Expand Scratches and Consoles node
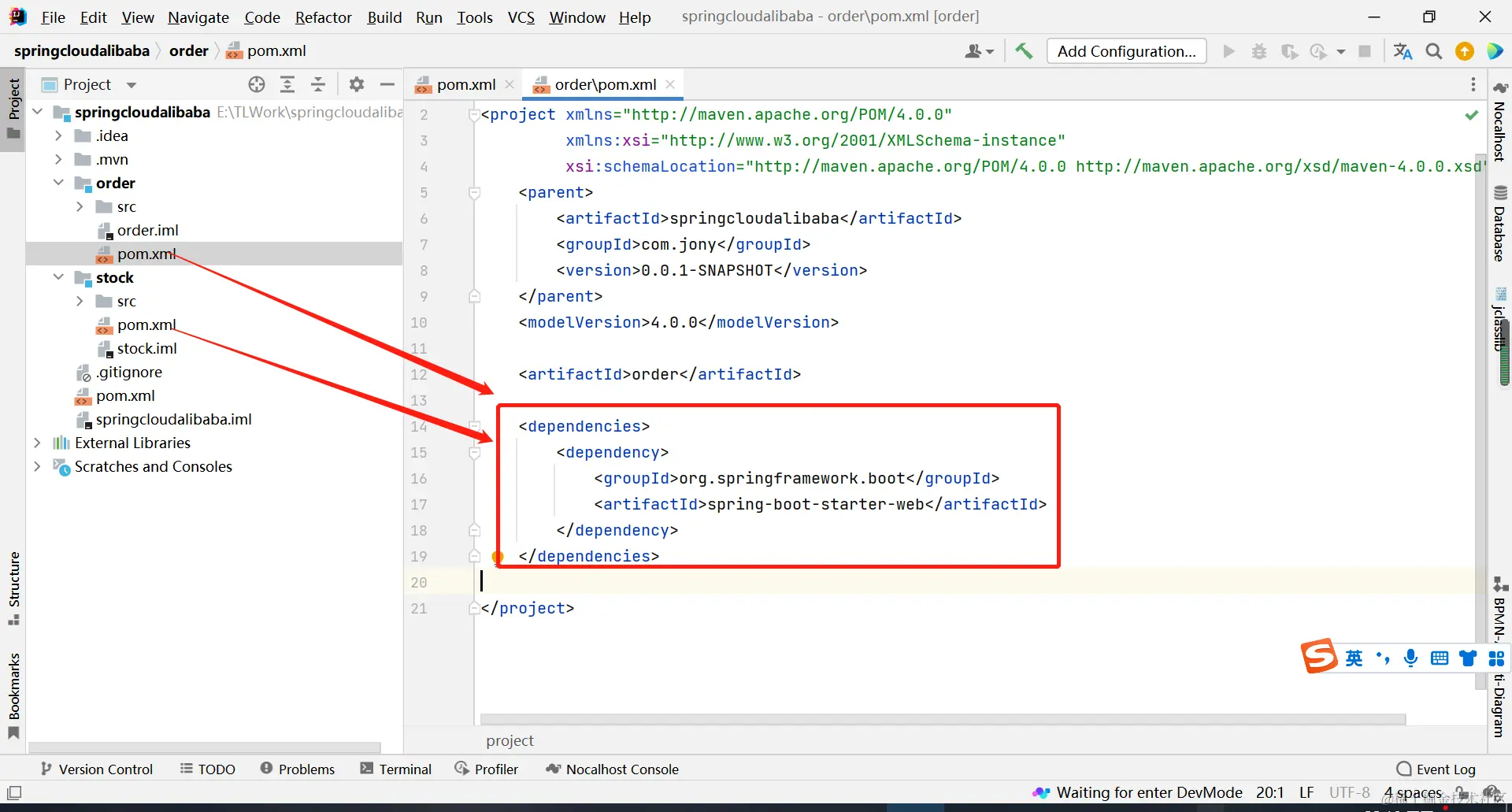The image size is (1512, 812). pyautogui.click(x=37, y=466)
